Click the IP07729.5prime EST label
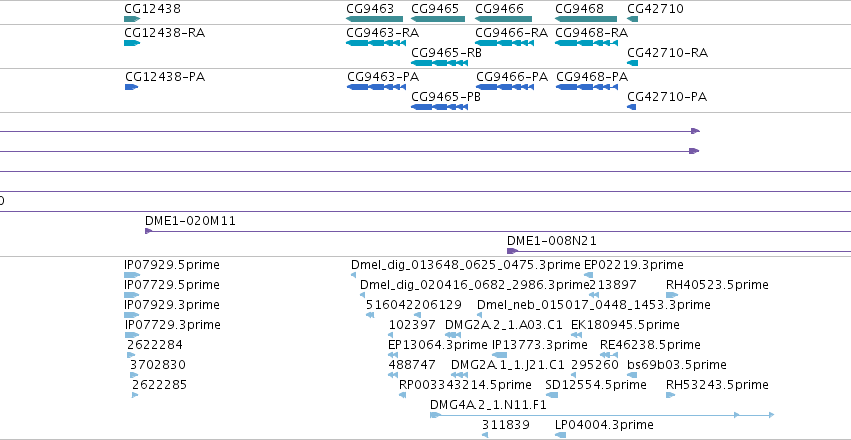The width and height of the screenshot is (851, 440). pyautogui.click(x=172, y=285)
